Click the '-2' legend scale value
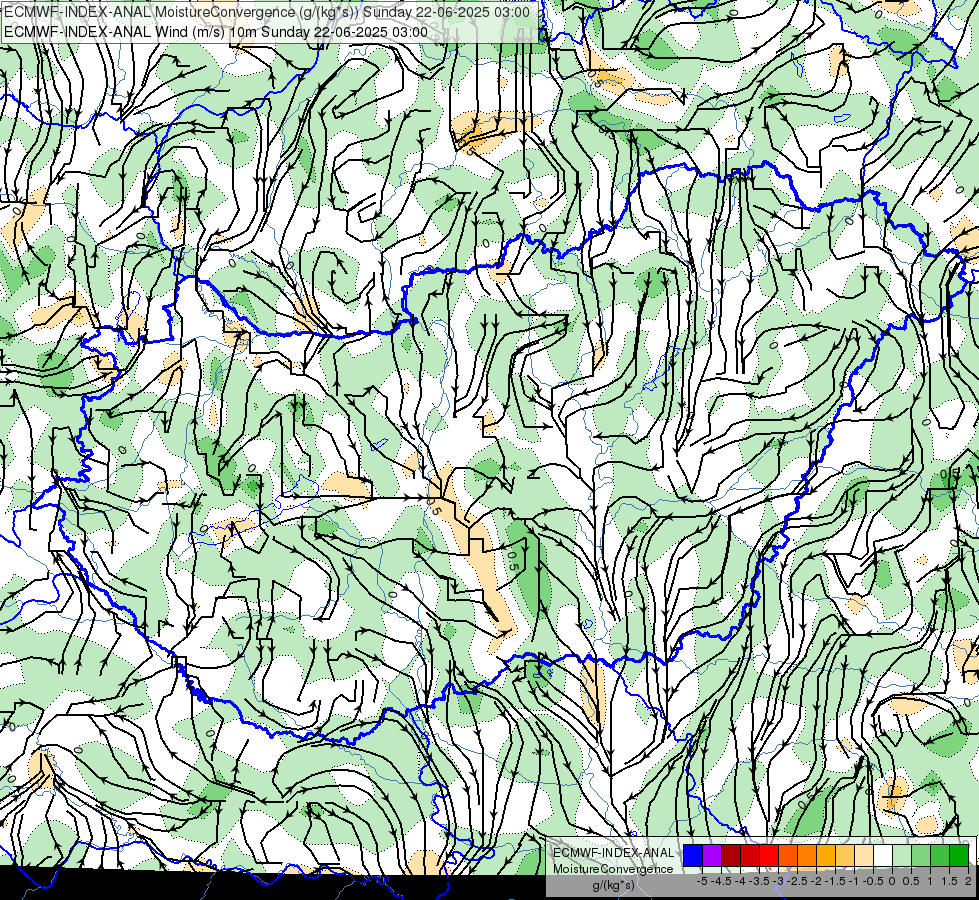 click(x=817, y=881)
